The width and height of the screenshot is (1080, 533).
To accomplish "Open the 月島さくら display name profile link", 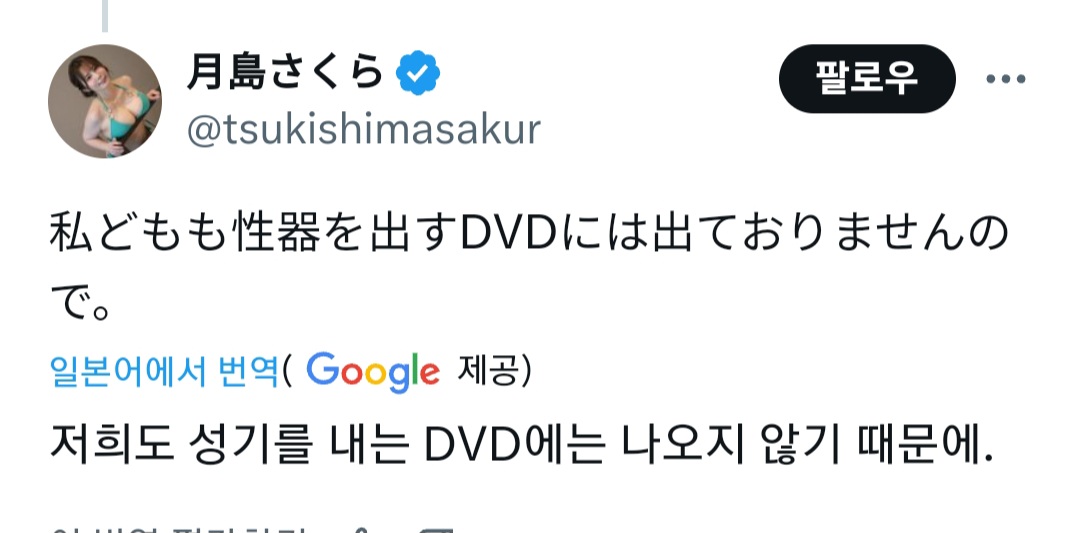I will tap(284, 72).
